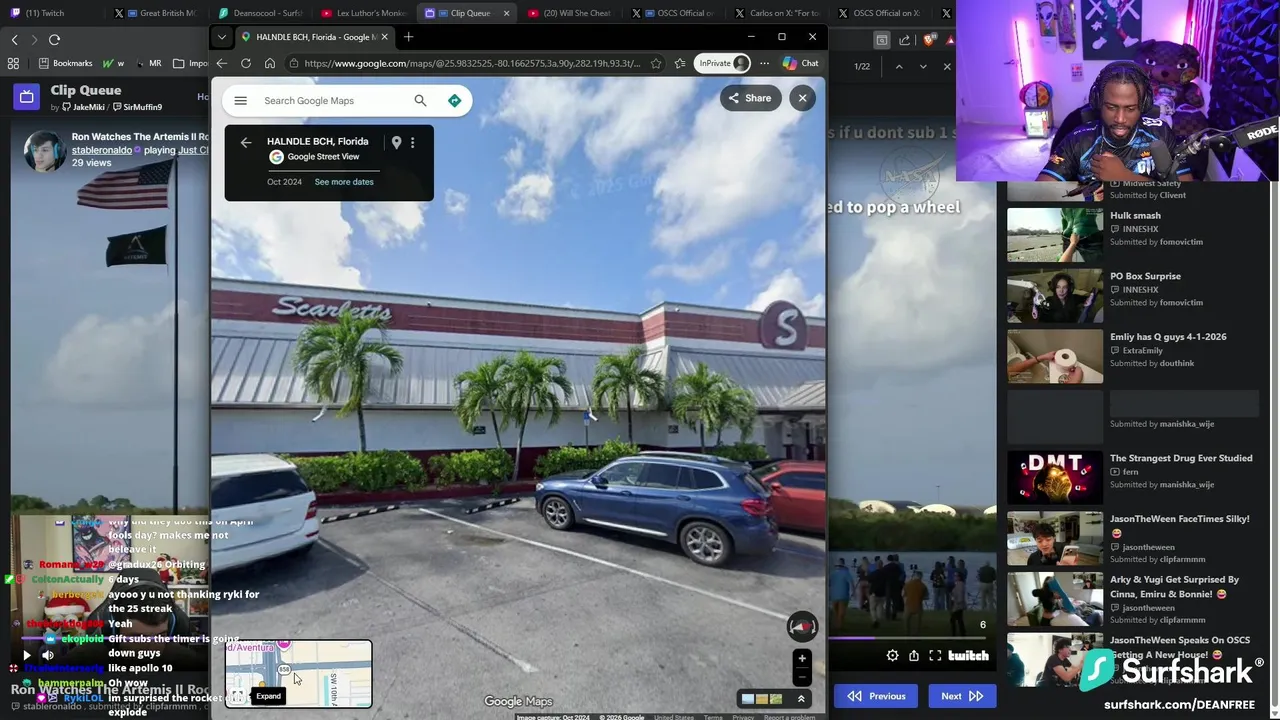This screenshot has width=1280, height=720.
Task: Click the Twitch logo on the player
Action: pos(968,656)
